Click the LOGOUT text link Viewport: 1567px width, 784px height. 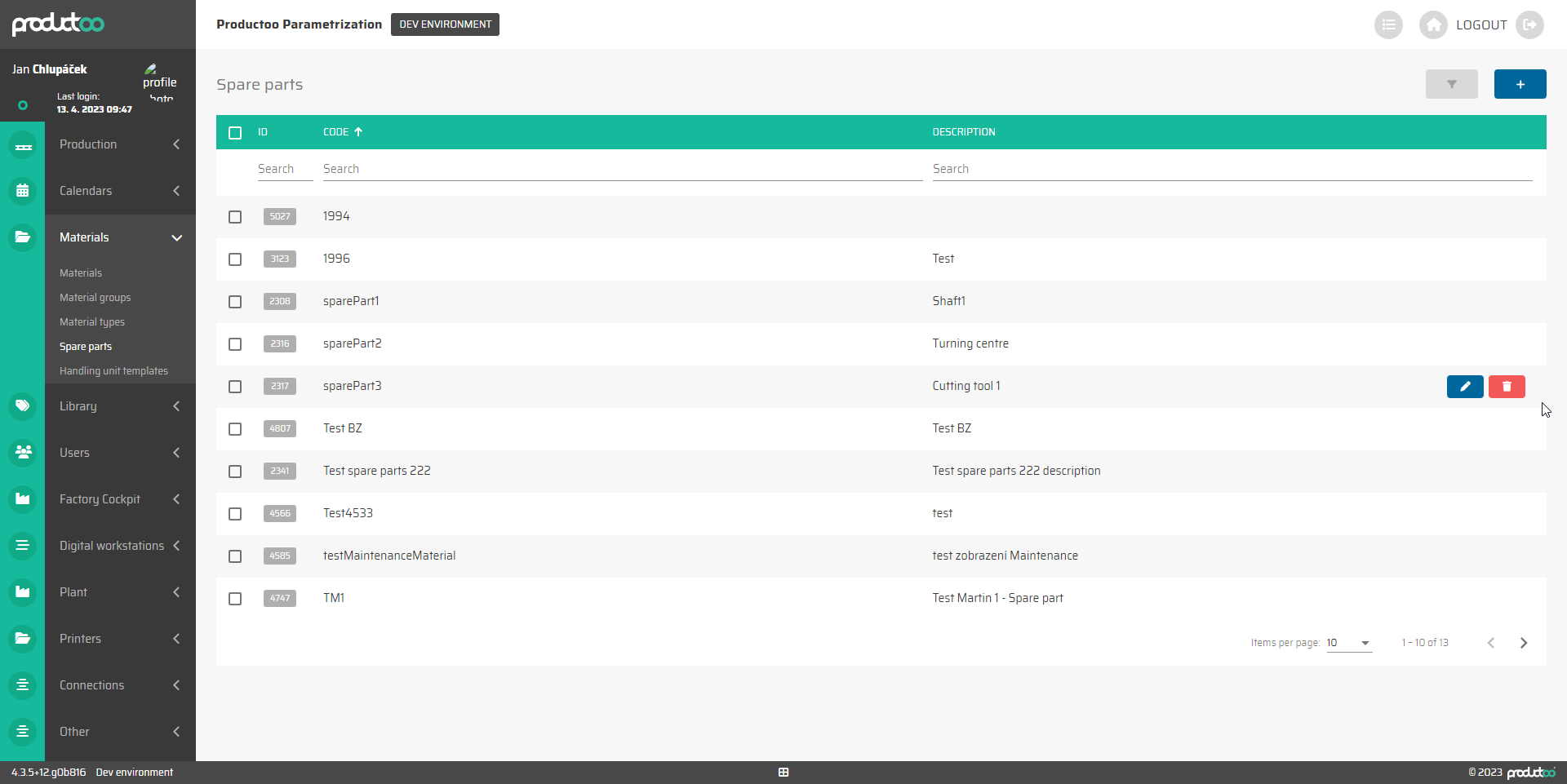pyautogui.click(x=1481, y=24)
